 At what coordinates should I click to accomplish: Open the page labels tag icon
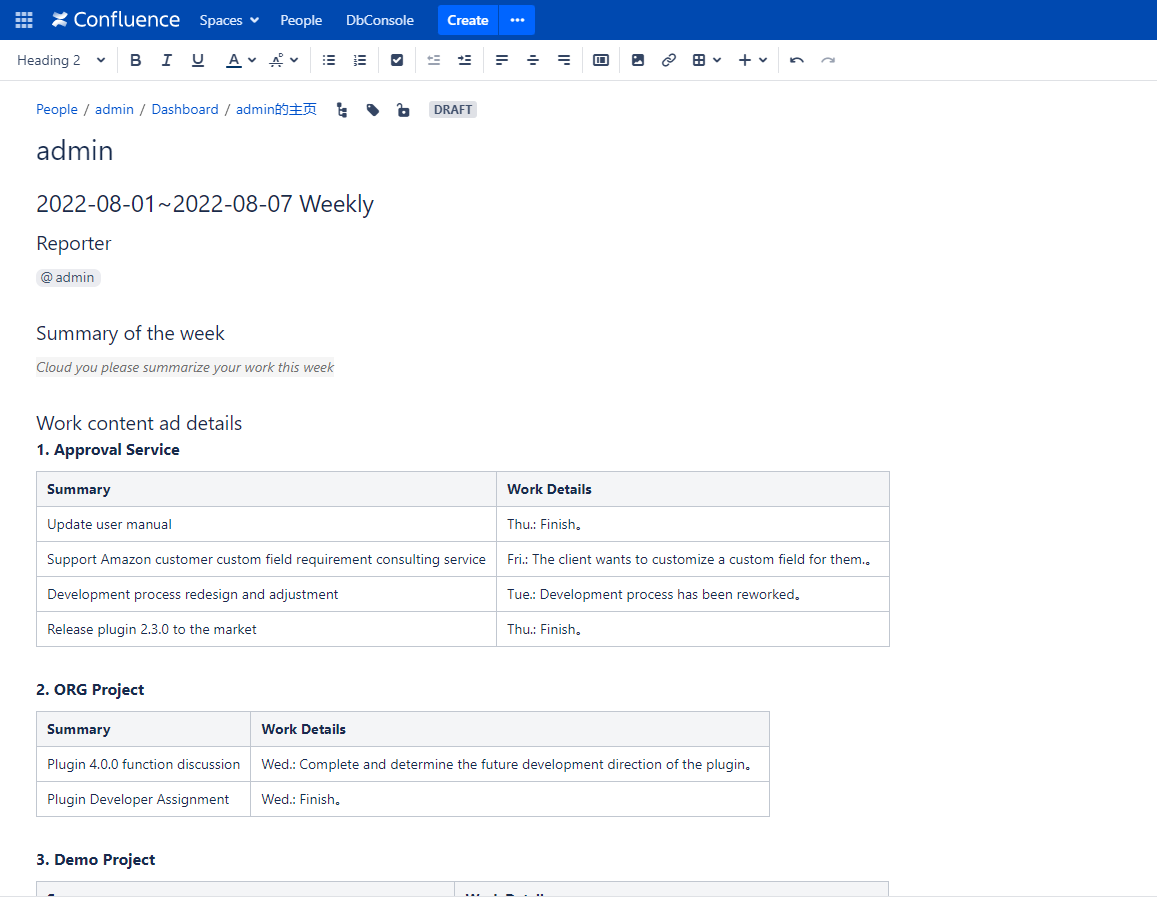point(373,110)
